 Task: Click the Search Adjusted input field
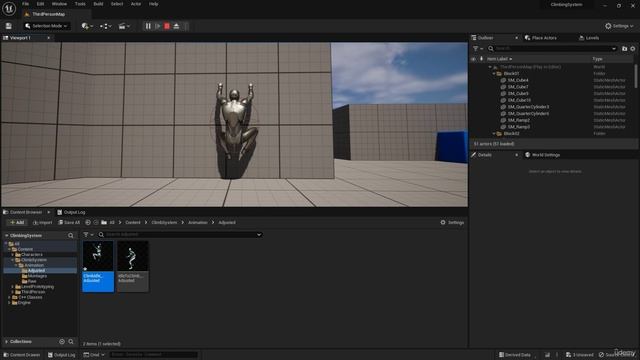pyautogui.click(x=180, y=235)
